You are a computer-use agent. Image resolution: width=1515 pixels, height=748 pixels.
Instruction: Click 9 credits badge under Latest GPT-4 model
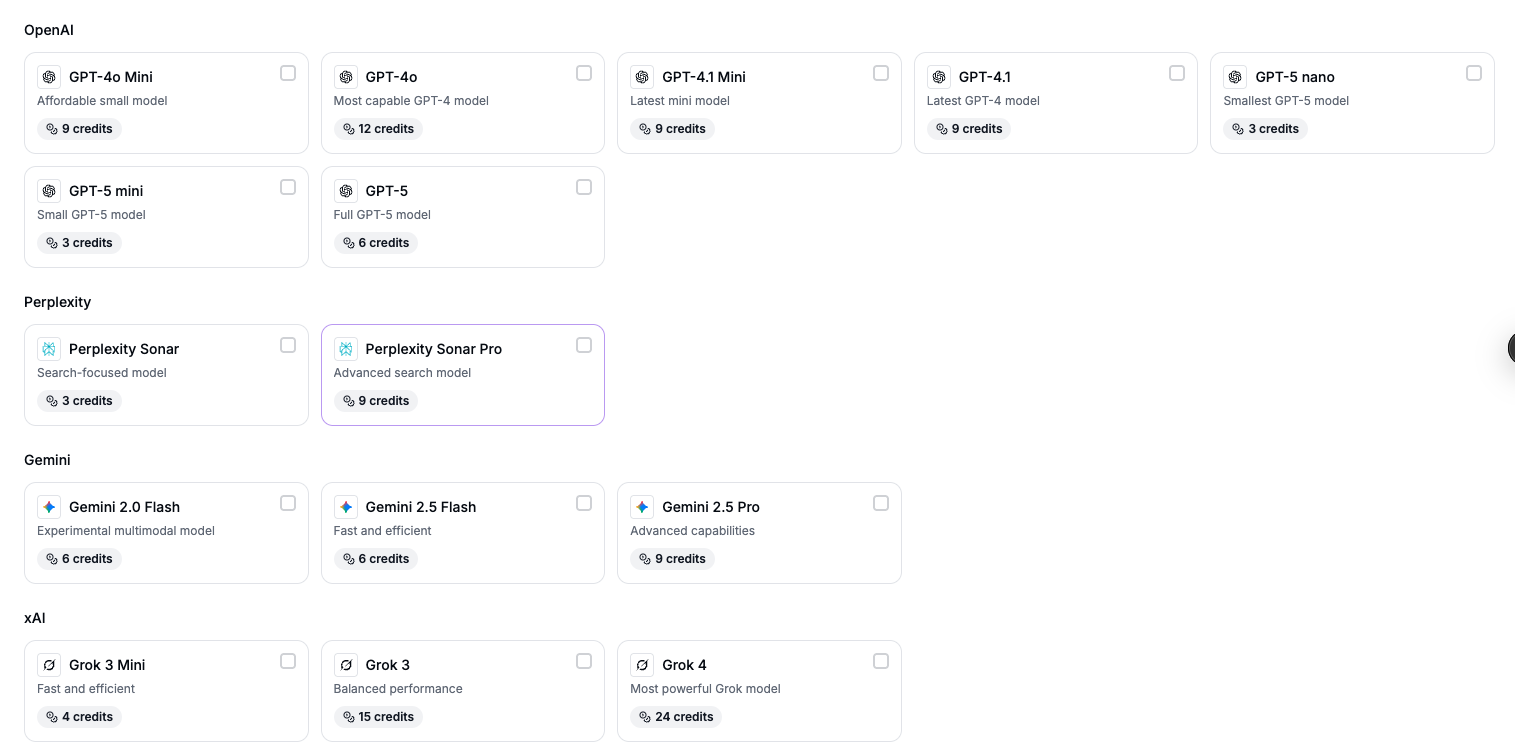tap(969, 129)
